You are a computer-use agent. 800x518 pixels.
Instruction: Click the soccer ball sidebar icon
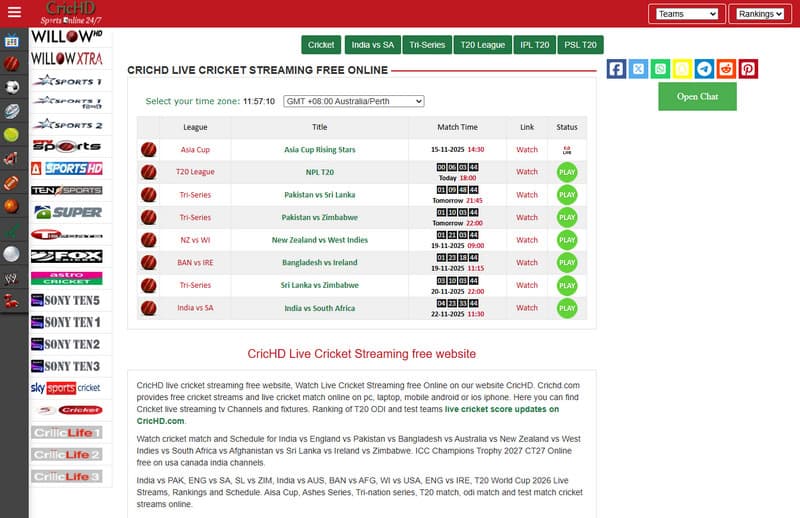coord(12,87)
